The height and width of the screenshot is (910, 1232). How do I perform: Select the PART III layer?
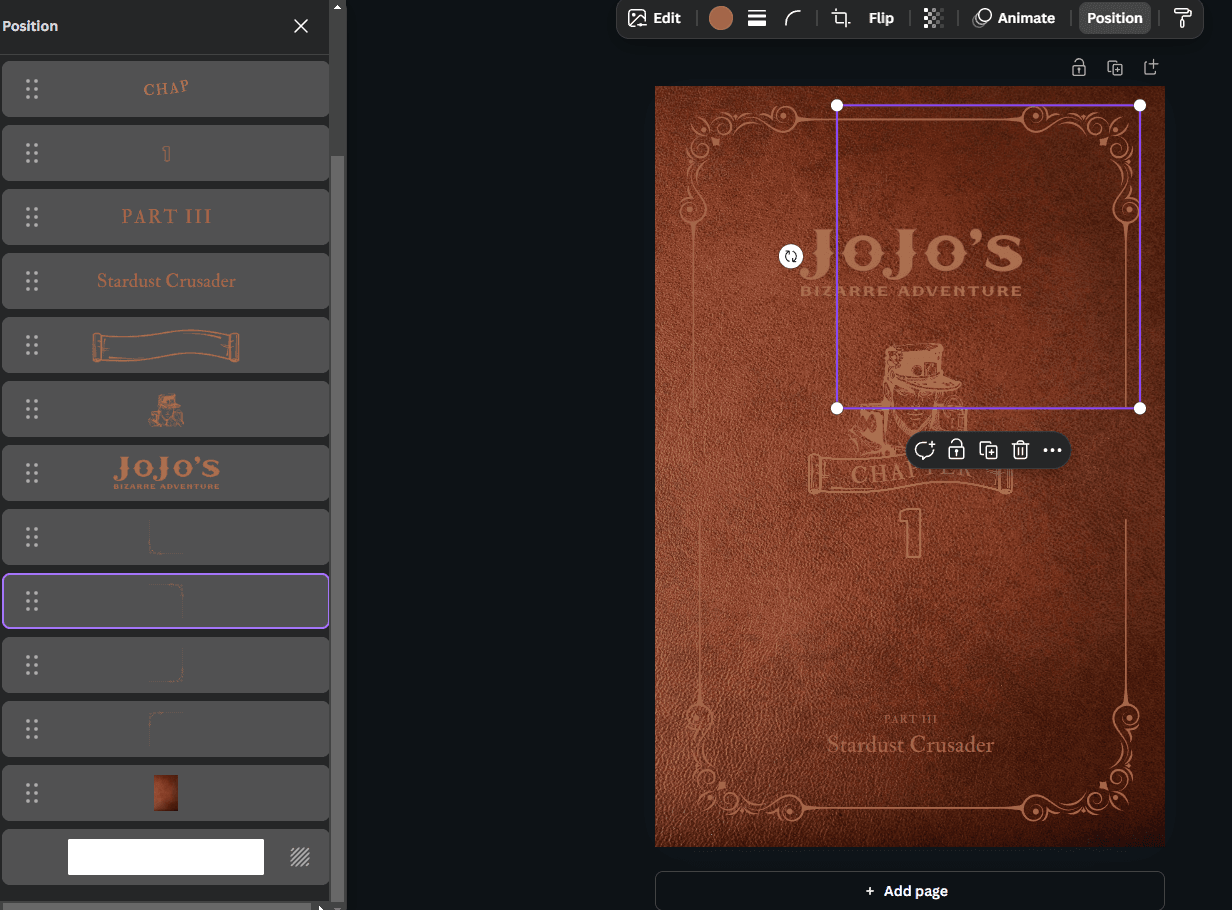click(166, 217)
